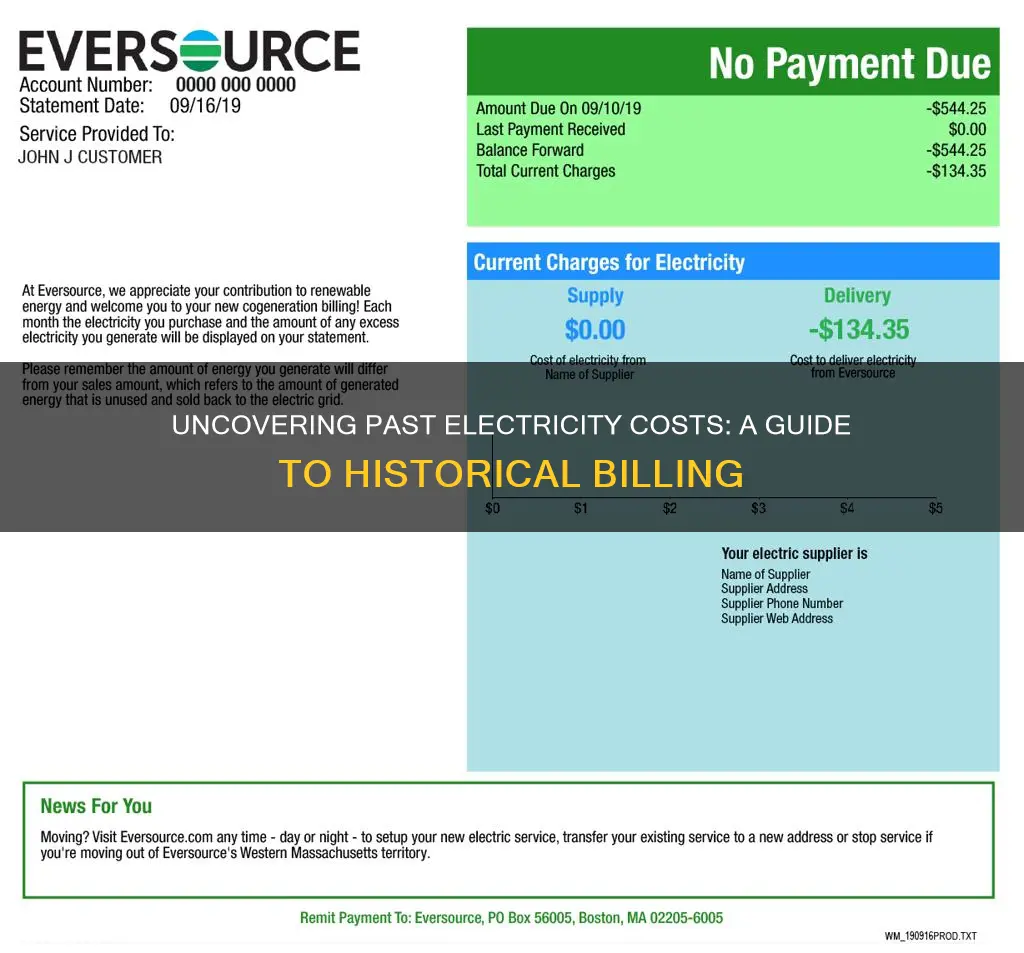The image size is (1024, 953).
Task: Click the WM_190916PROD.TXT footer code
Action: click(931, 936)
